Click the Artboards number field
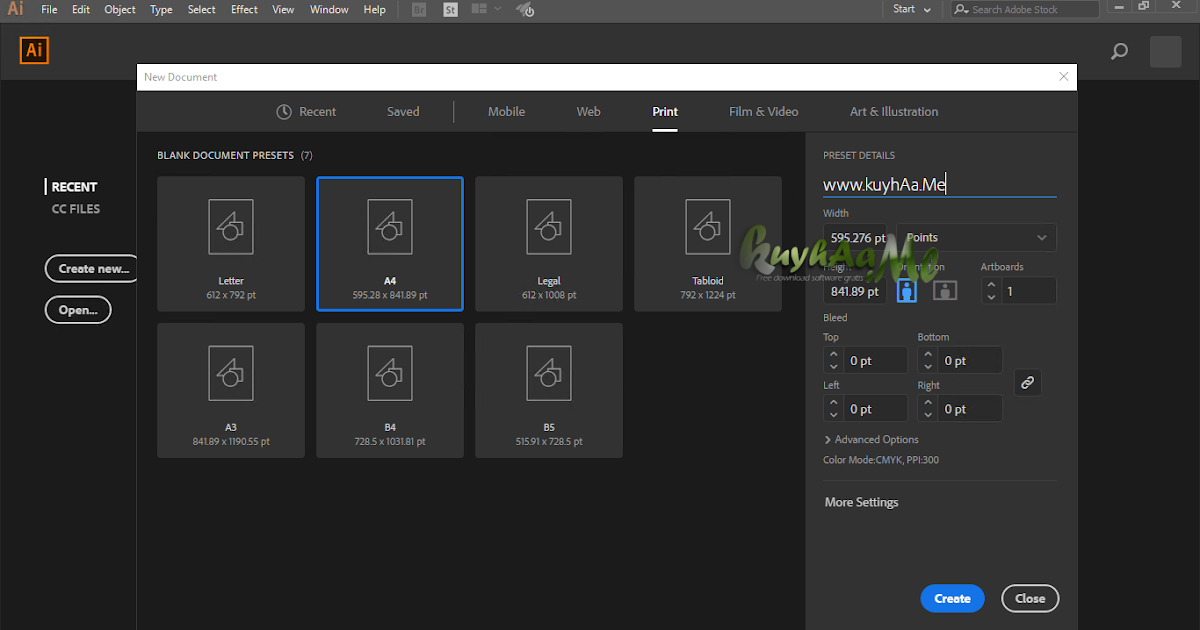The image size is (1200, 630). [x=1028, y=291]
